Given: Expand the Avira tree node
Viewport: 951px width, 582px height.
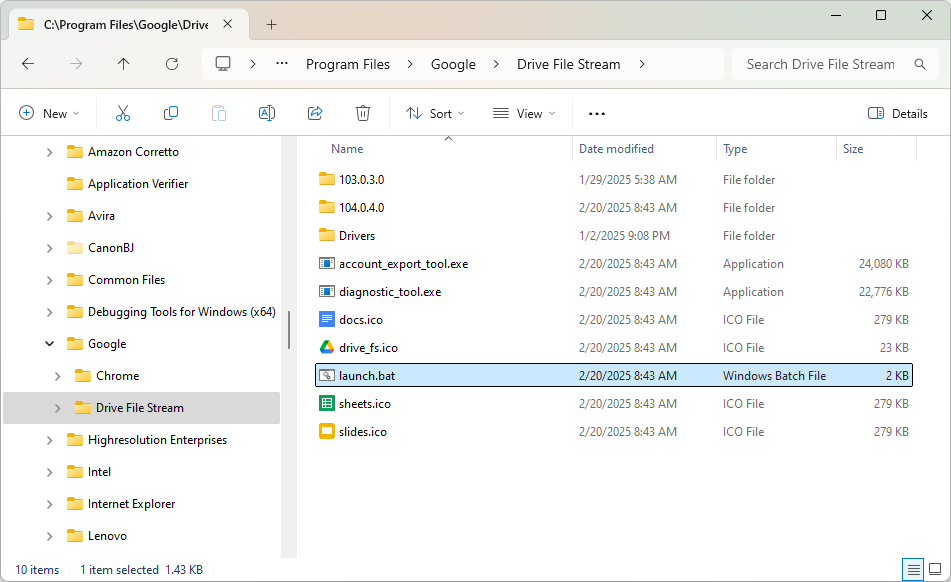Looking at the screenshot, I should 50,216.
